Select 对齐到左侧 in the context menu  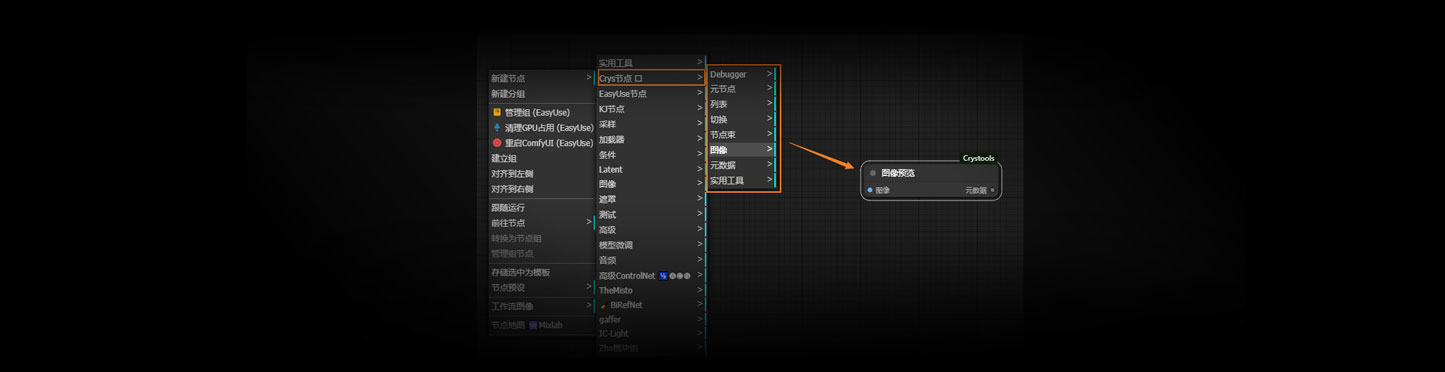[x=541, y=174]
